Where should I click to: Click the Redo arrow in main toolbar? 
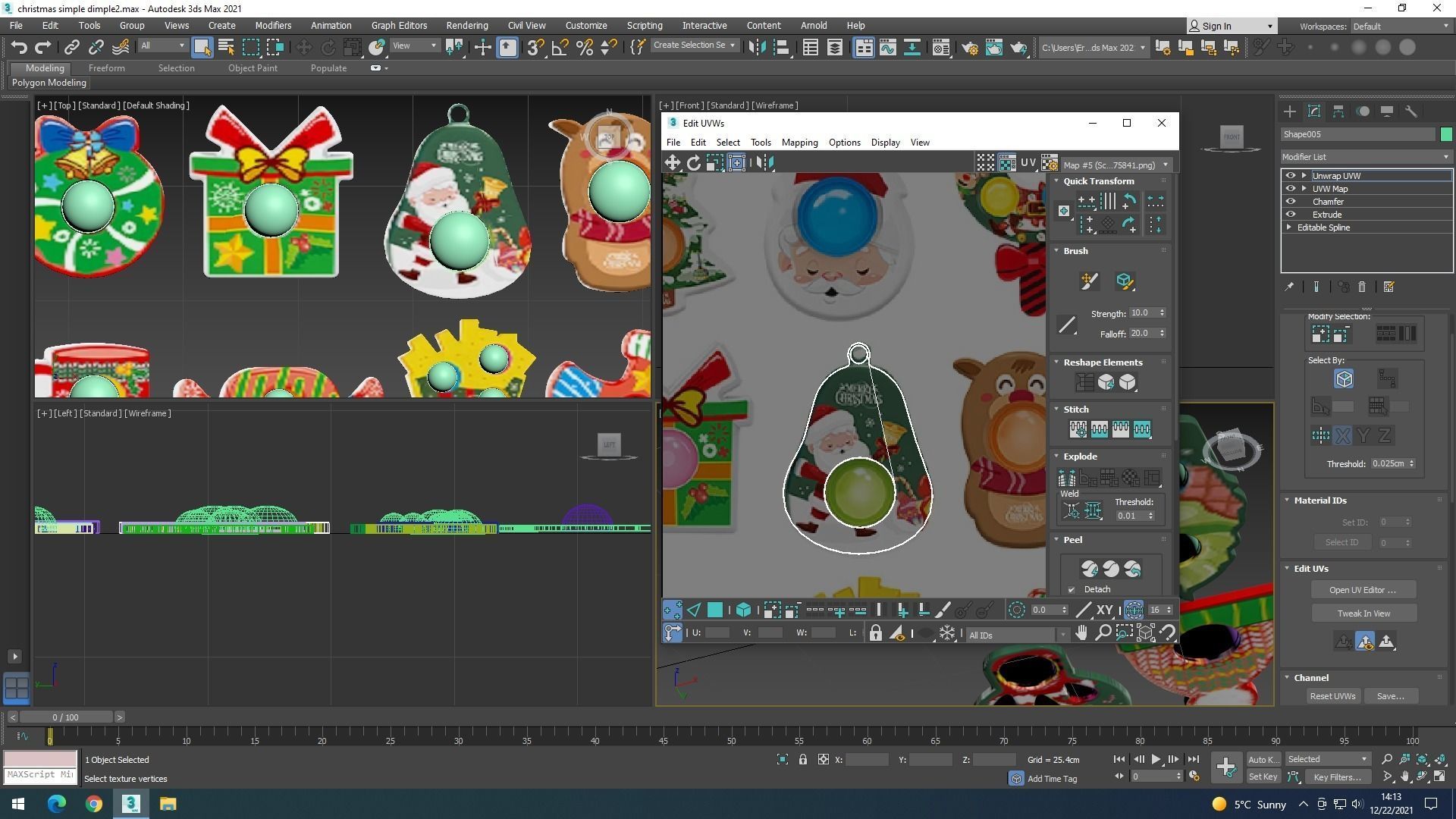(x=43, y=47)
